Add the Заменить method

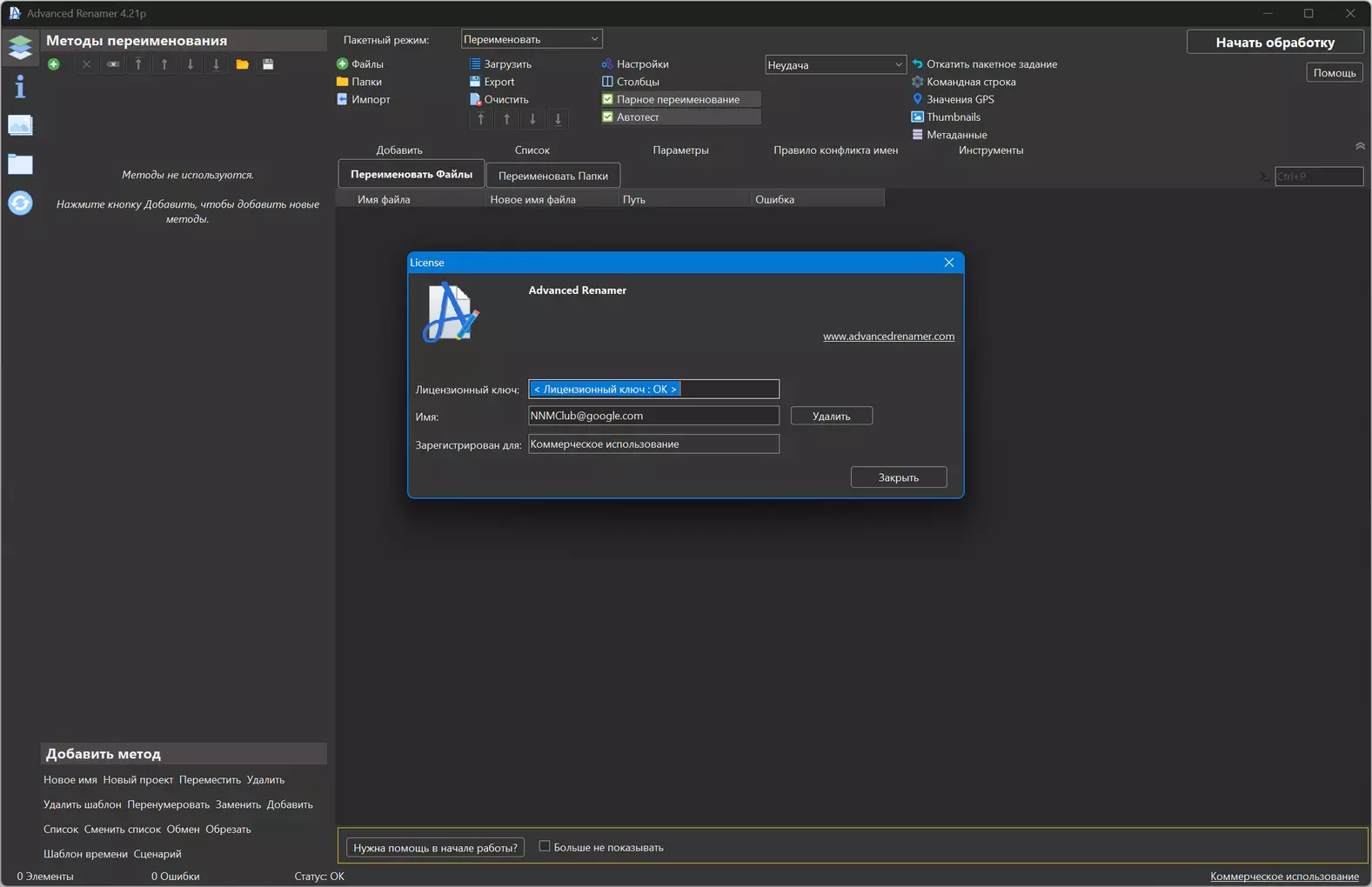(x=238, y=804)
